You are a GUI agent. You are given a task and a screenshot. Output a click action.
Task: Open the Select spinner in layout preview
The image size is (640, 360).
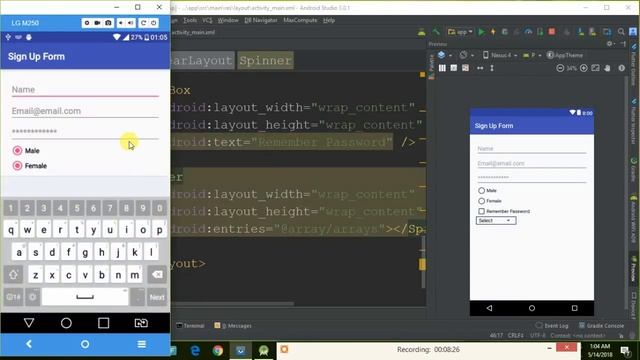tap(496, 220)
